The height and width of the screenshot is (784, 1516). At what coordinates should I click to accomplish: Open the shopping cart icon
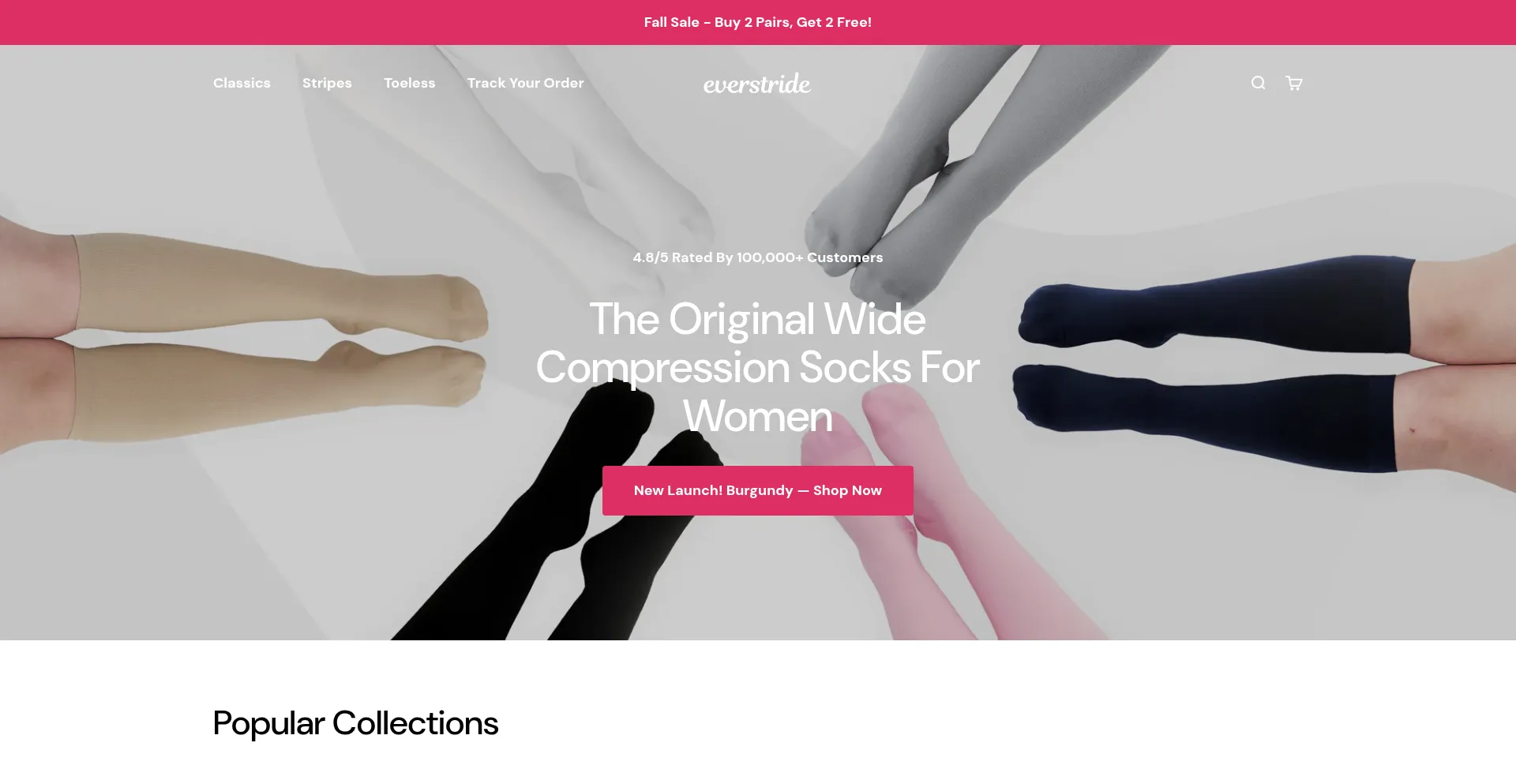[x=1293, y=83]
